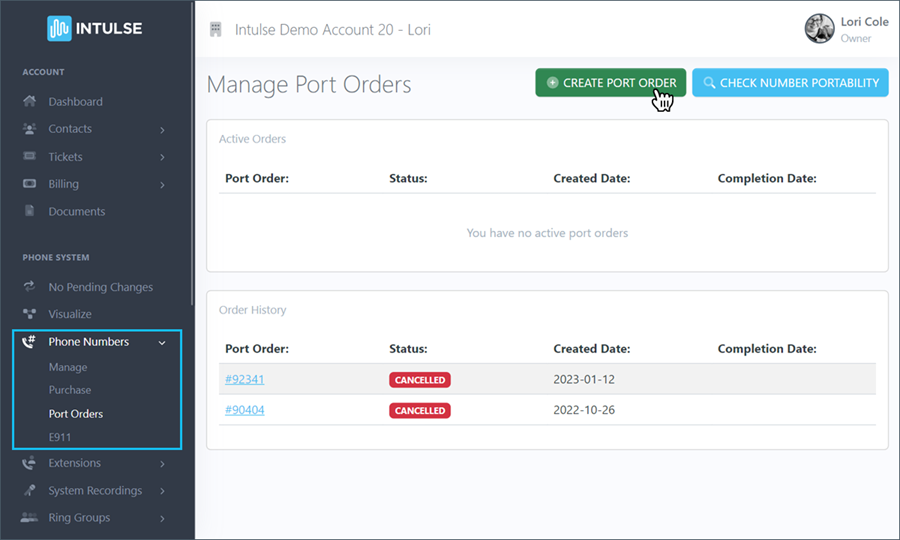
Task: Select Manage under Phone Numbers
Action: (x=68, y=367)
